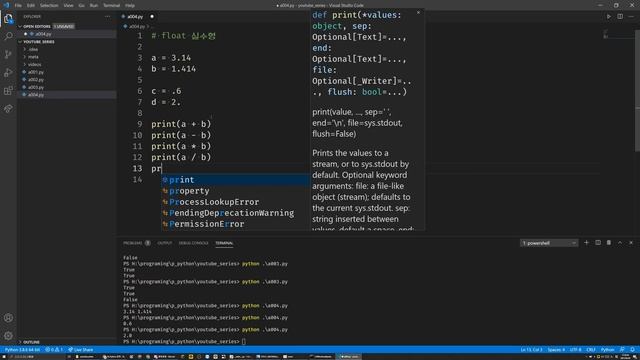The image size is (640, 360).
Task: Open the Help menu
Action: click(130, 5)
